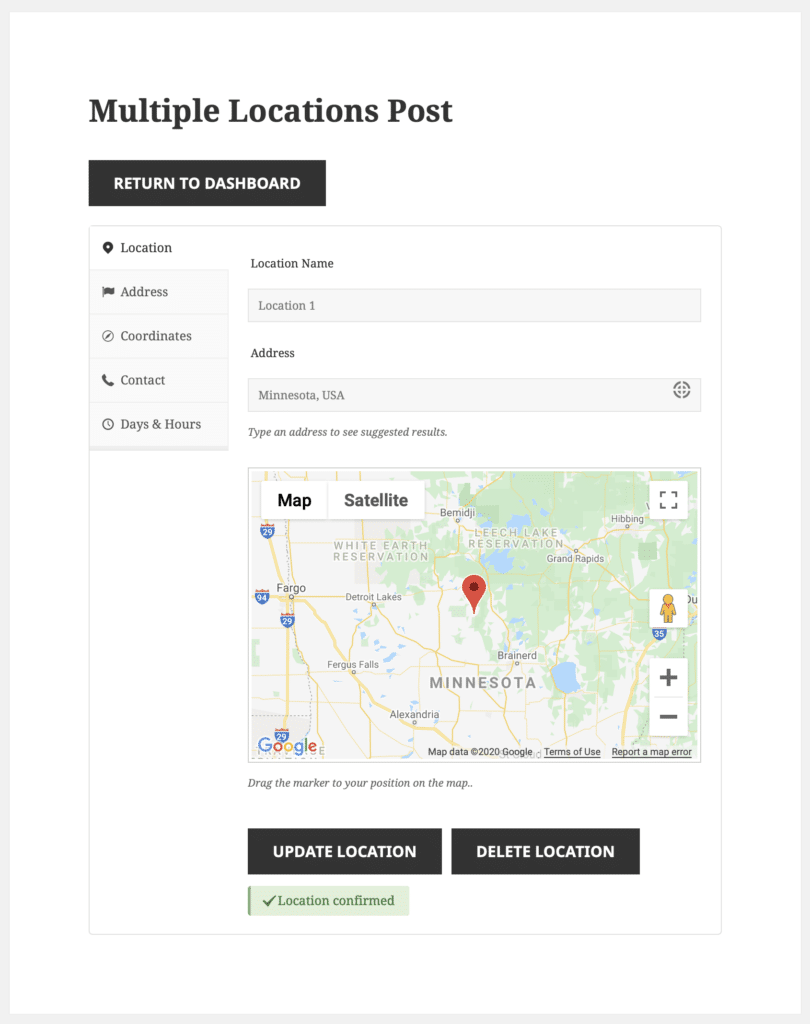The image size is (810, 1024).
Task: Zoom out using the map minus control
Action: click(668, 716)
